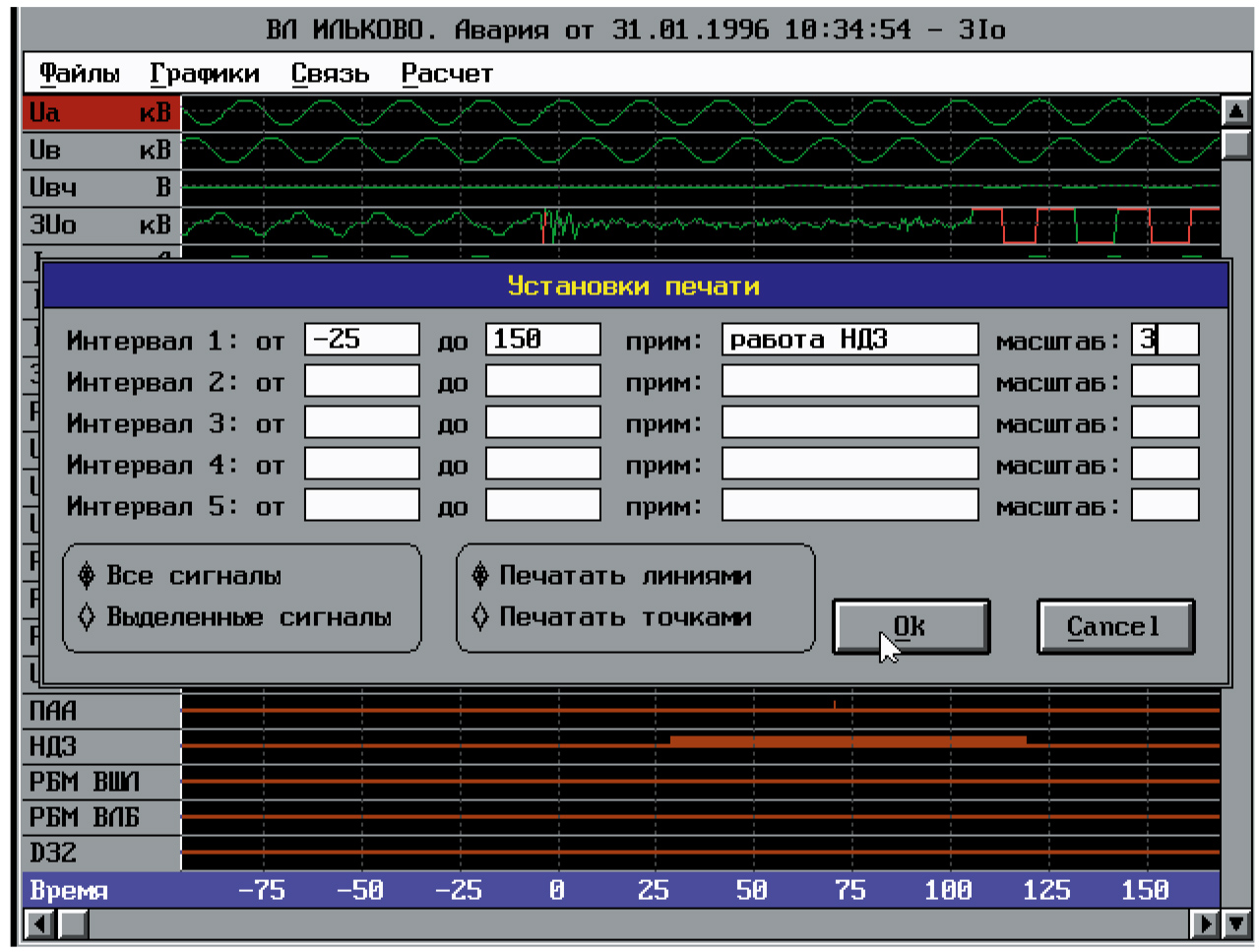Click the horizontal scrollbar thumb
This screenshot has height=952, width=1259.
click(x=74, y=924)
